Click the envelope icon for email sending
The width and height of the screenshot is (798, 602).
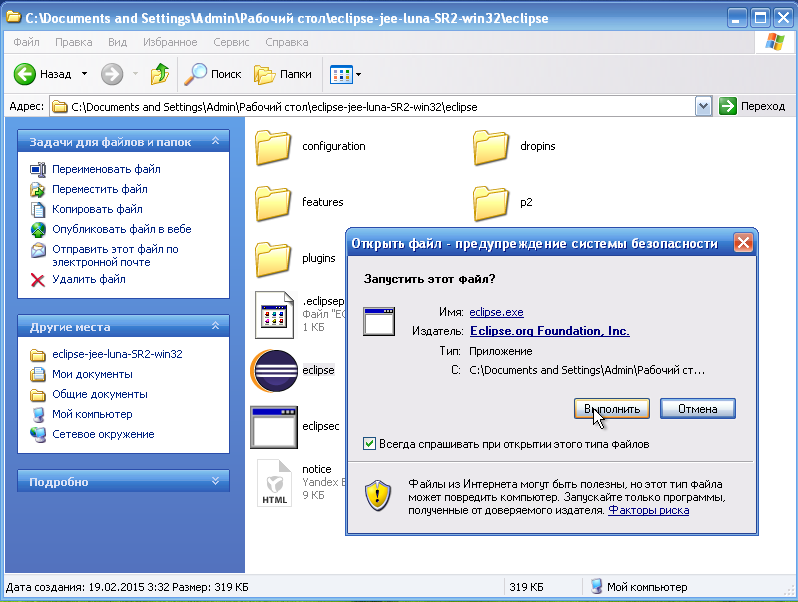38,250
